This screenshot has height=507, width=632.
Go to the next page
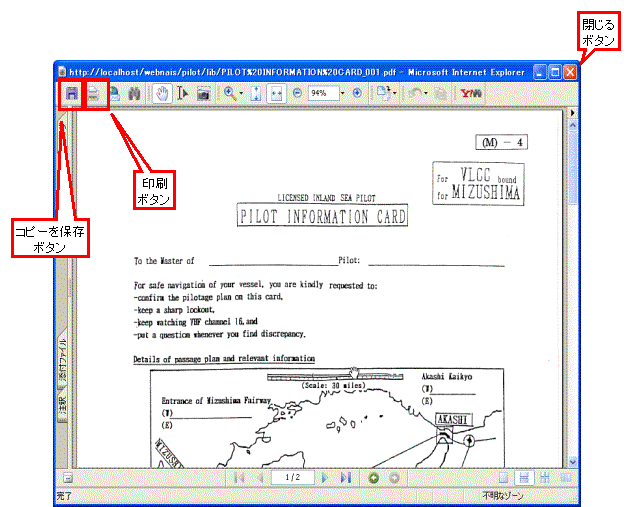click(x=325, y=478)
